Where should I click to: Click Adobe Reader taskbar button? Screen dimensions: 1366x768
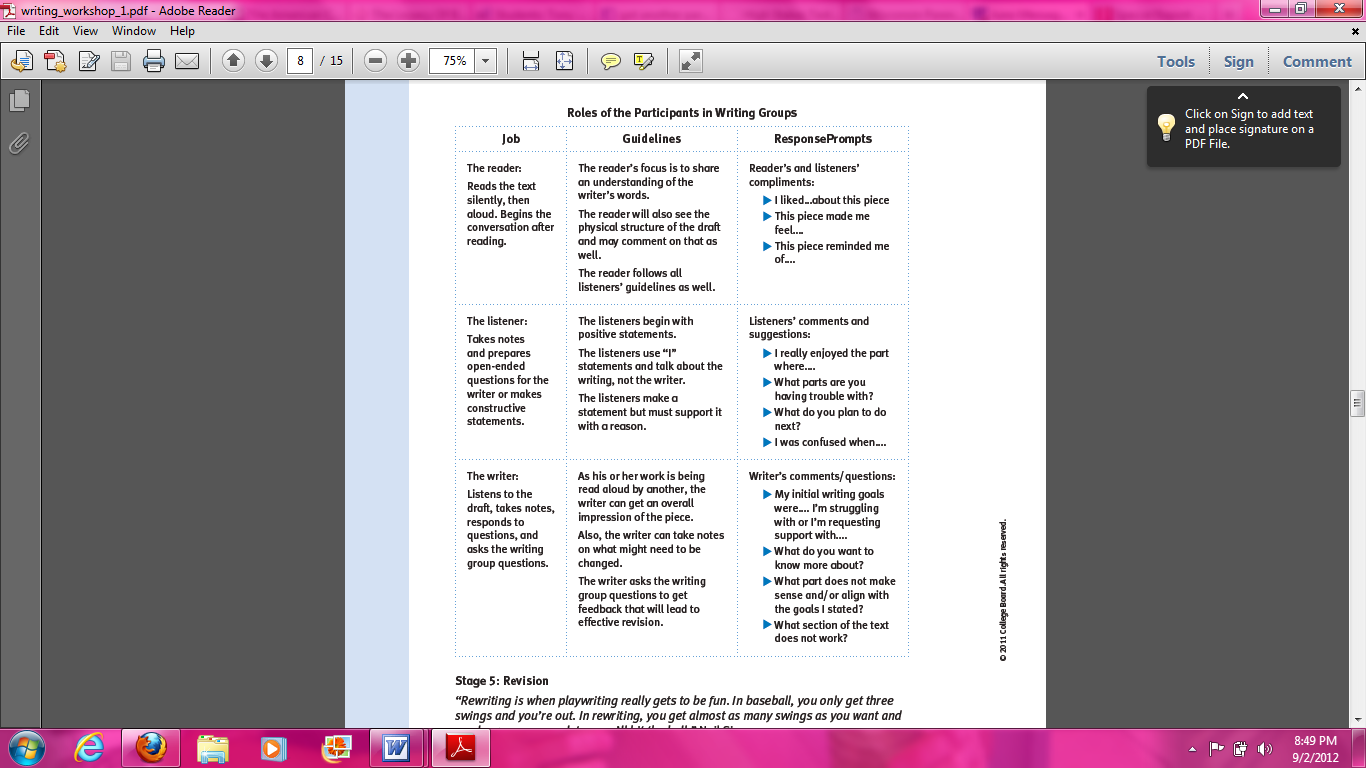459,747
